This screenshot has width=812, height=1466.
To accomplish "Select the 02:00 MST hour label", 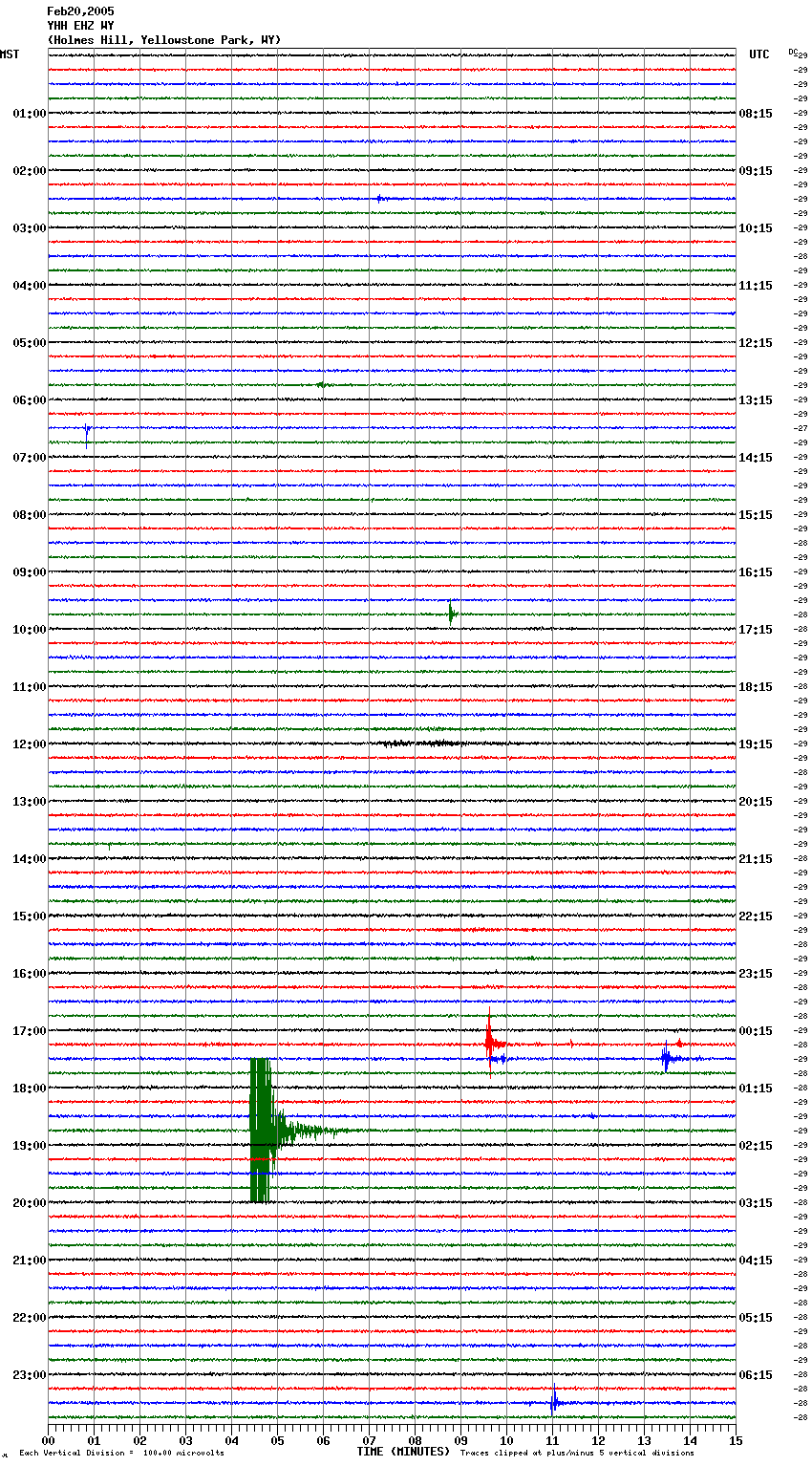I will click(x=29, y=171).
